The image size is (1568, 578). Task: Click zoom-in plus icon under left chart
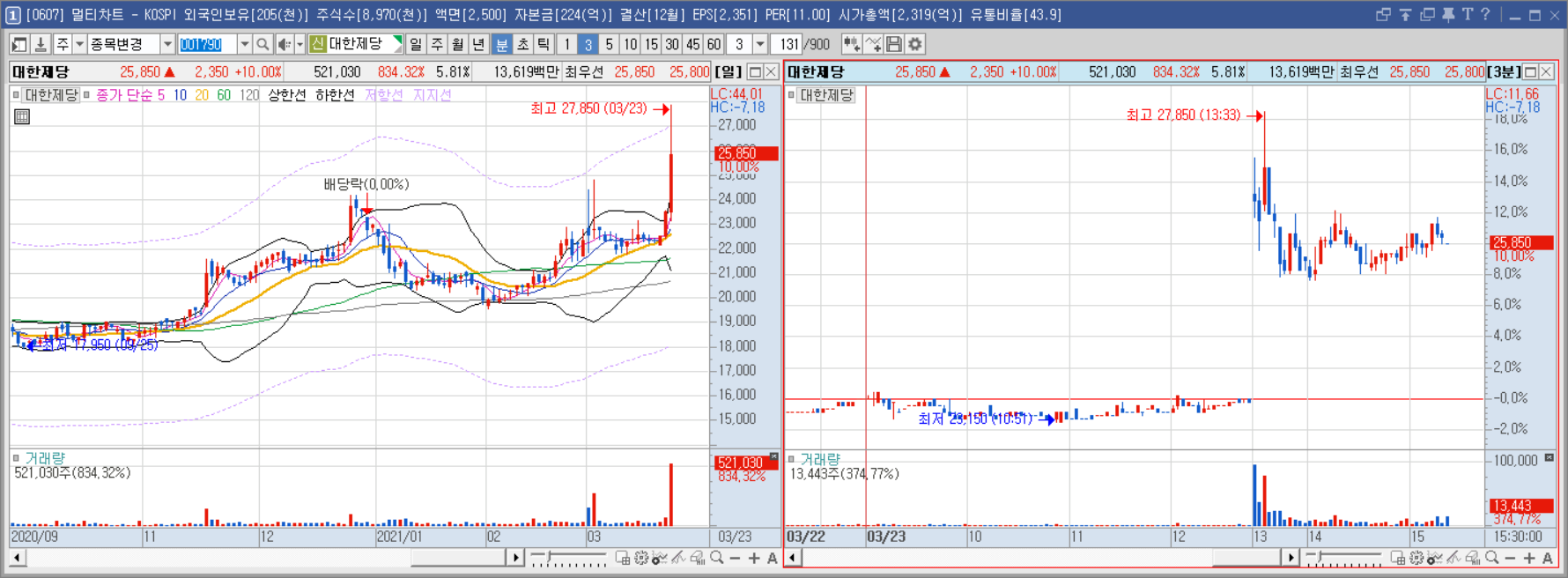(x=754, y=558)
